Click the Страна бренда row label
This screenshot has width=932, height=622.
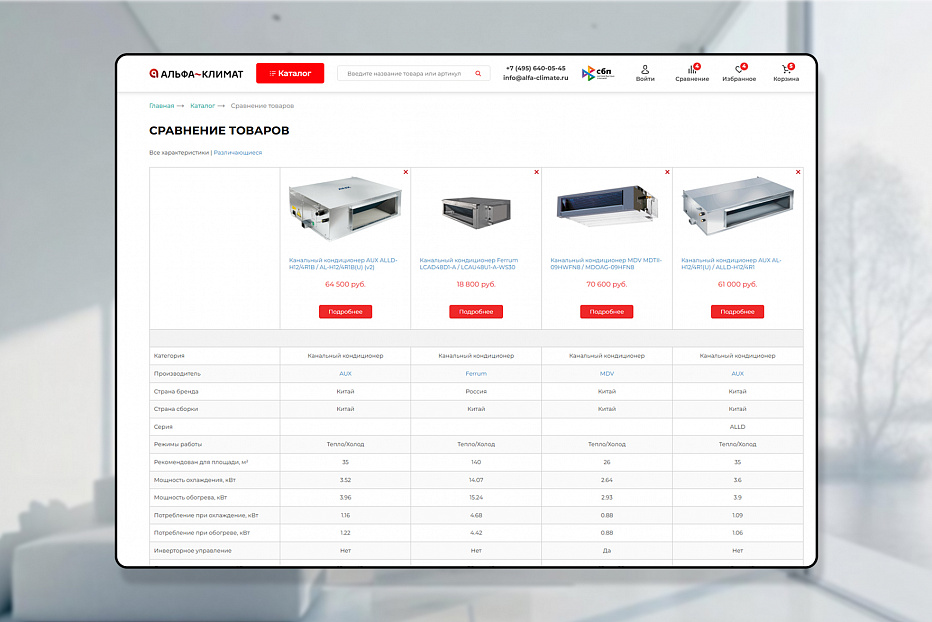(x=176, y=391)
